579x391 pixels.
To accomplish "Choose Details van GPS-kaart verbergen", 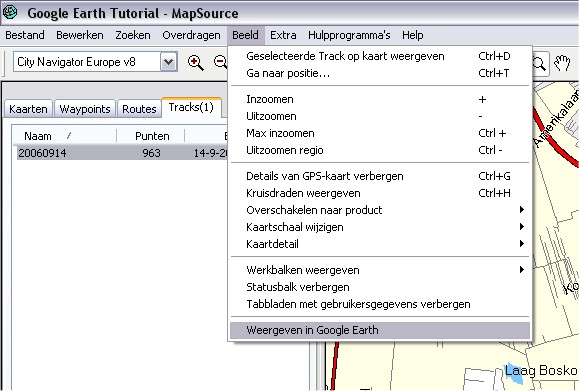I will (380, 176).
